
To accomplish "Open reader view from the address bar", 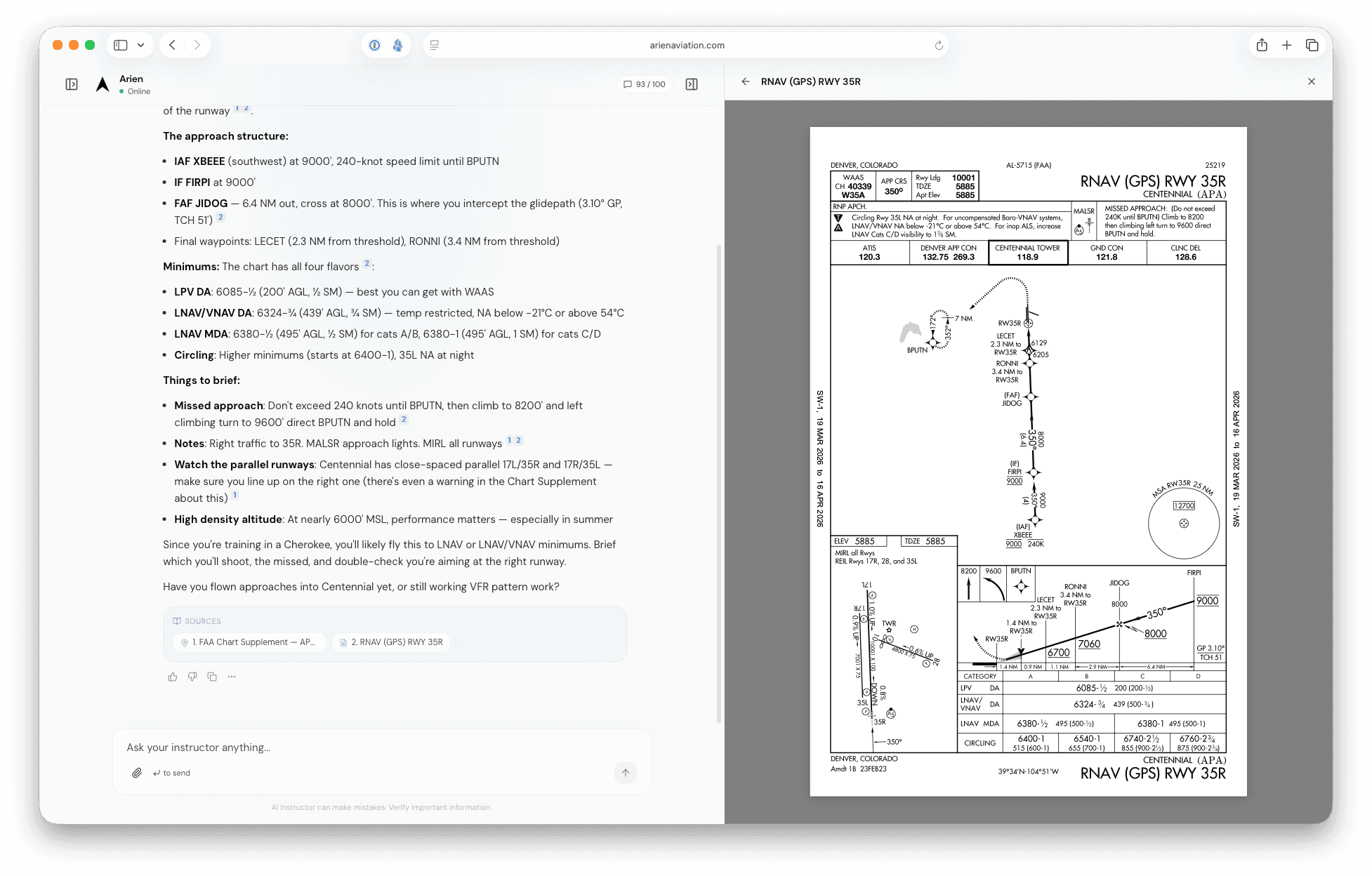I will click(433, 44).
